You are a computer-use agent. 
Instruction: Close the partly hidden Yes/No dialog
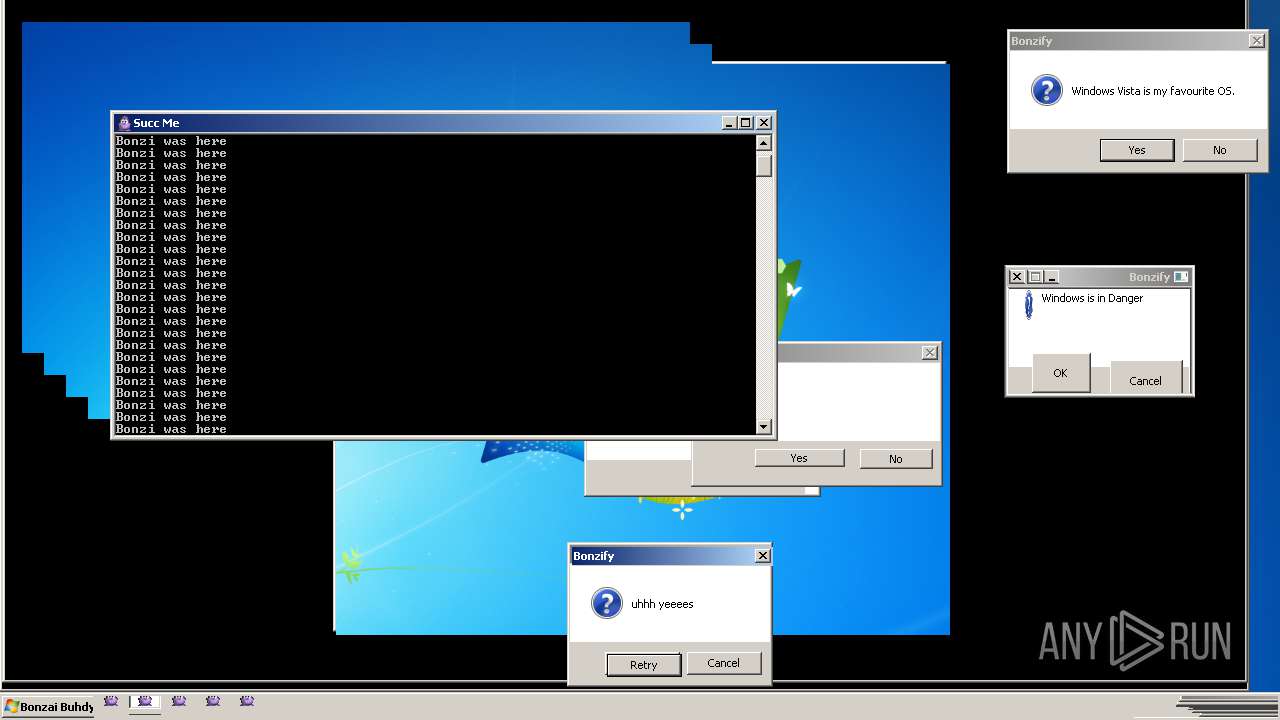pos(930,352)
